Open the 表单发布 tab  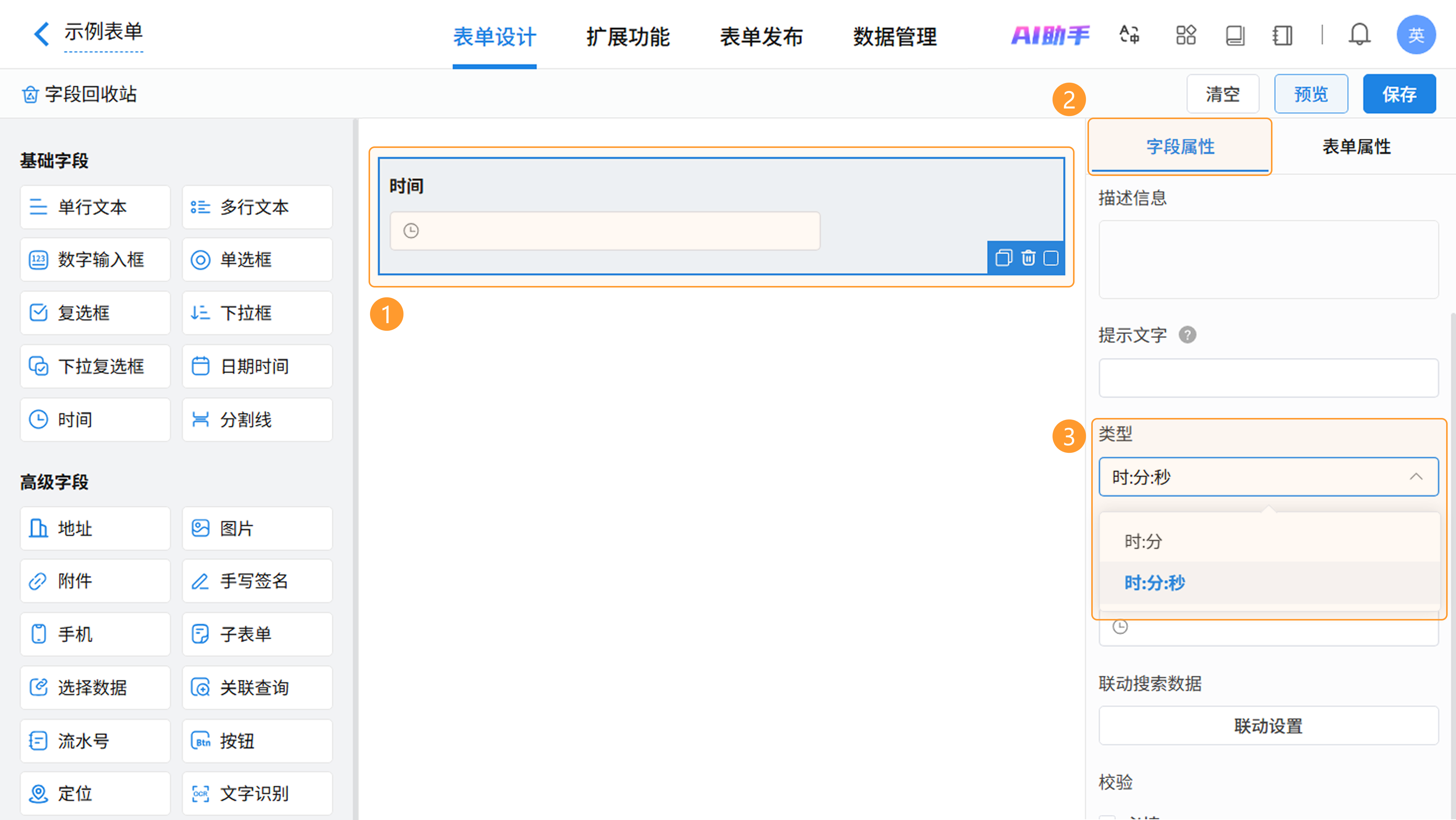761,37
